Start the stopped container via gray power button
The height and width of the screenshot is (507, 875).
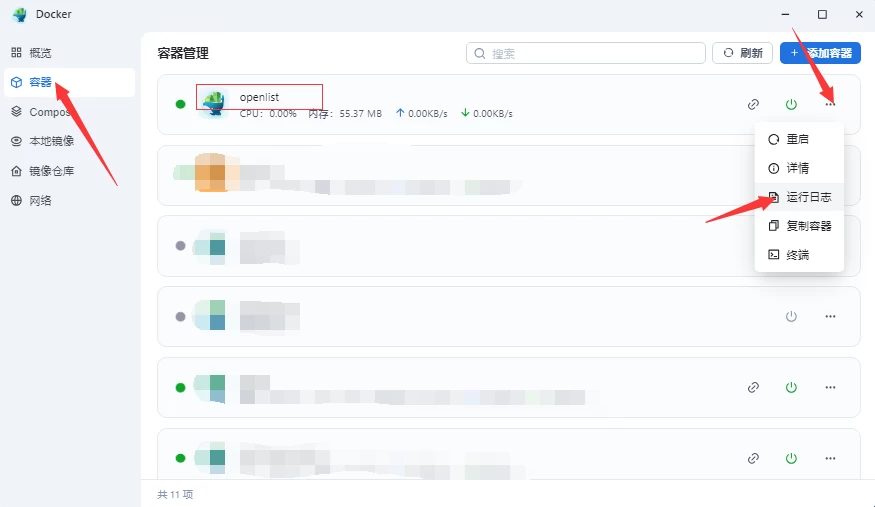pyautogui.click(x=791, y=316)
